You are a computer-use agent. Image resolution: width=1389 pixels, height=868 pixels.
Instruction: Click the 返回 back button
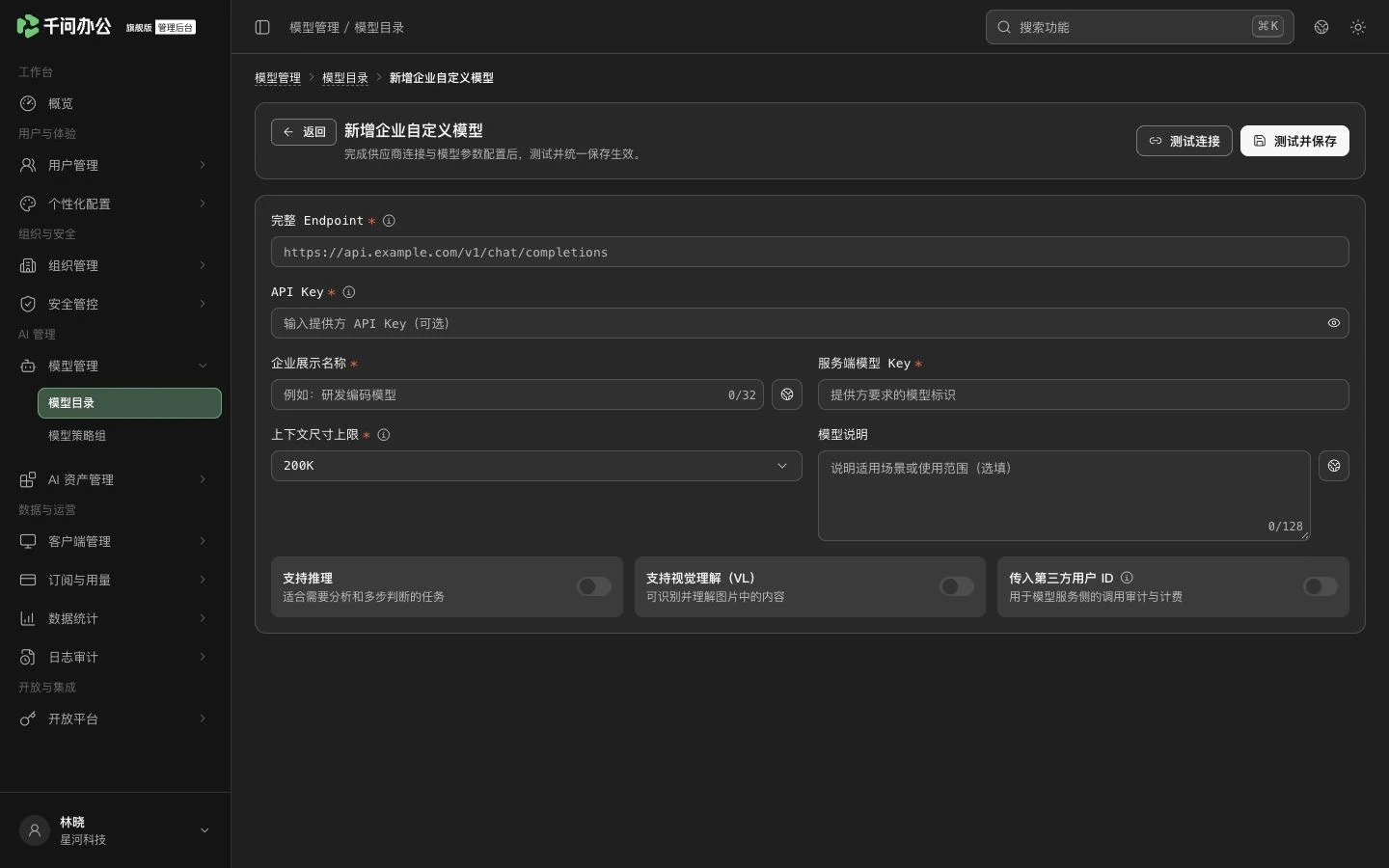point(304,132)
